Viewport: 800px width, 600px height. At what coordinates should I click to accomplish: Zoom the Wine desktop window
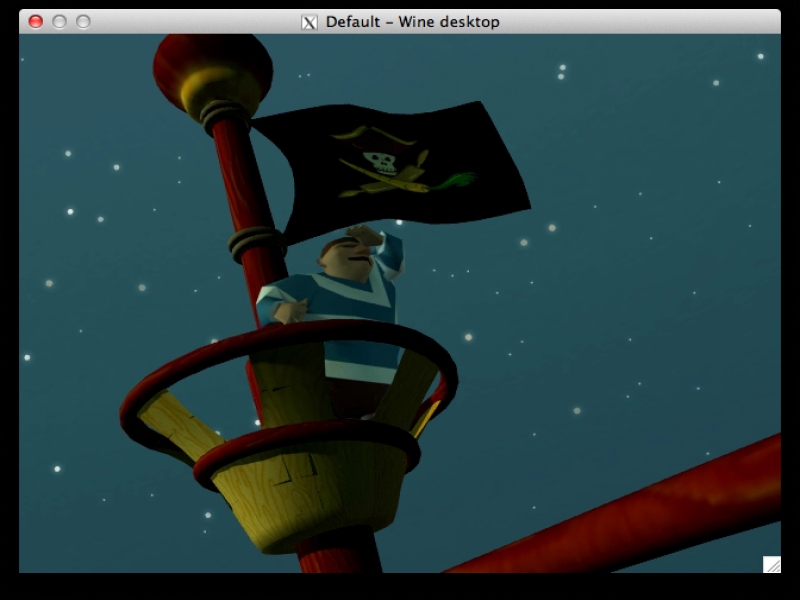coord(83,21)
